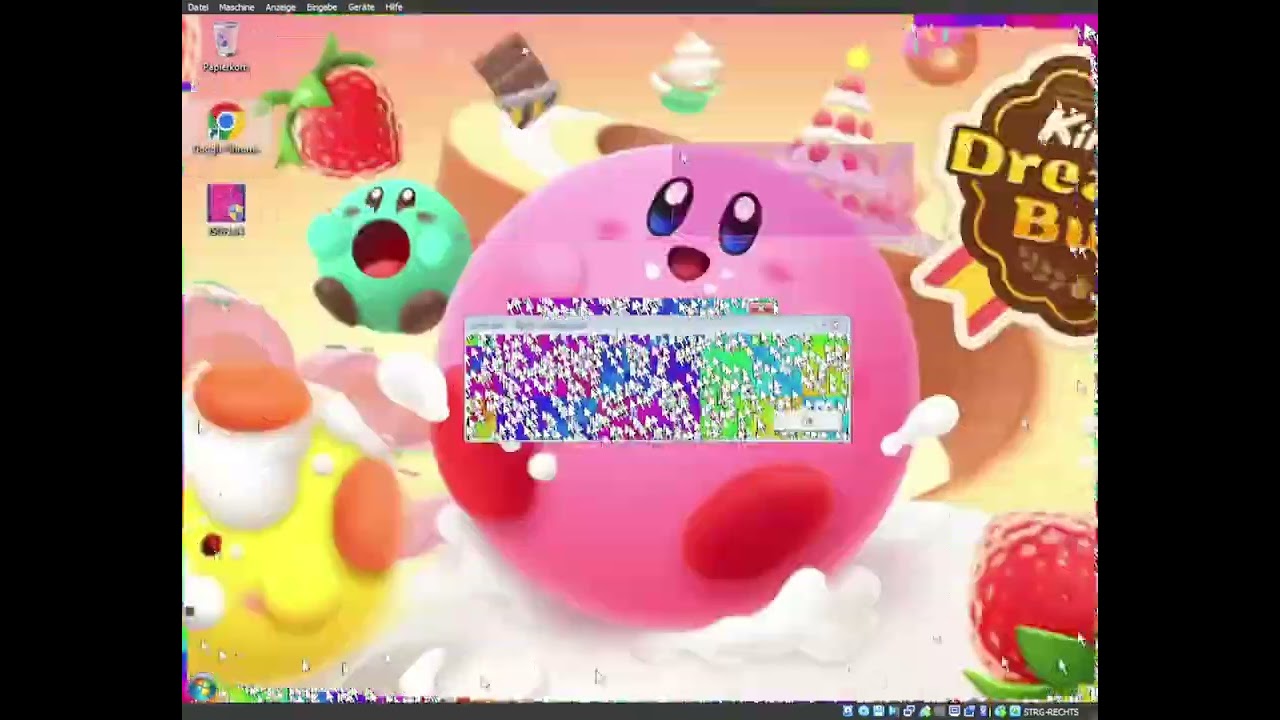
Task: Select the Google Chrome desktop shortcut
Action: coord(226,130)
